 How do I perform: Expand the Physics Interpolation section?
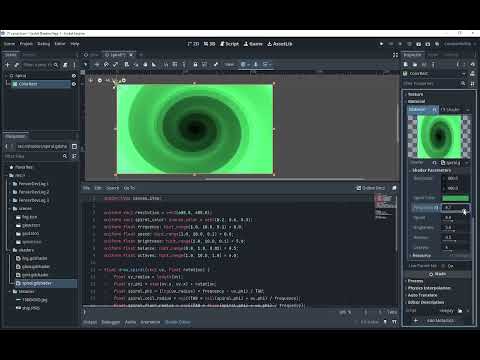429,288
